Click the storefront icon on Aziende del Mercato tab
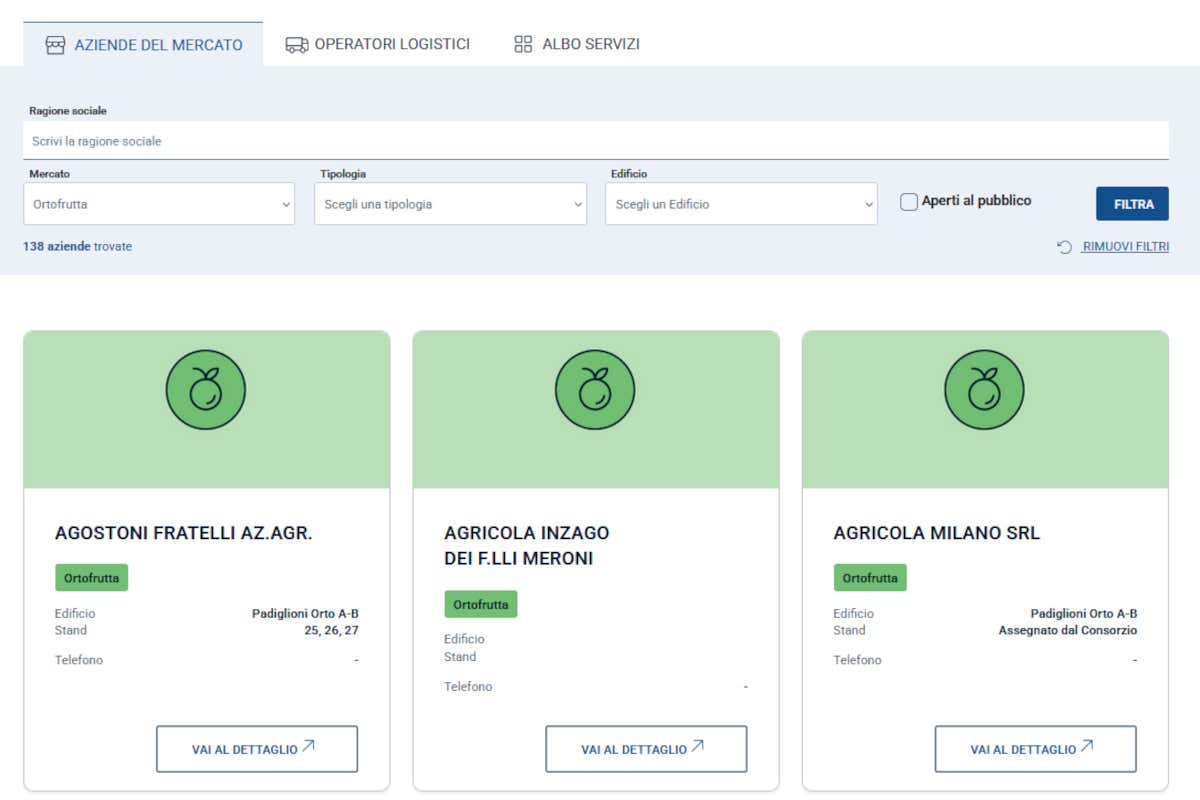 [x=54, y=44]
